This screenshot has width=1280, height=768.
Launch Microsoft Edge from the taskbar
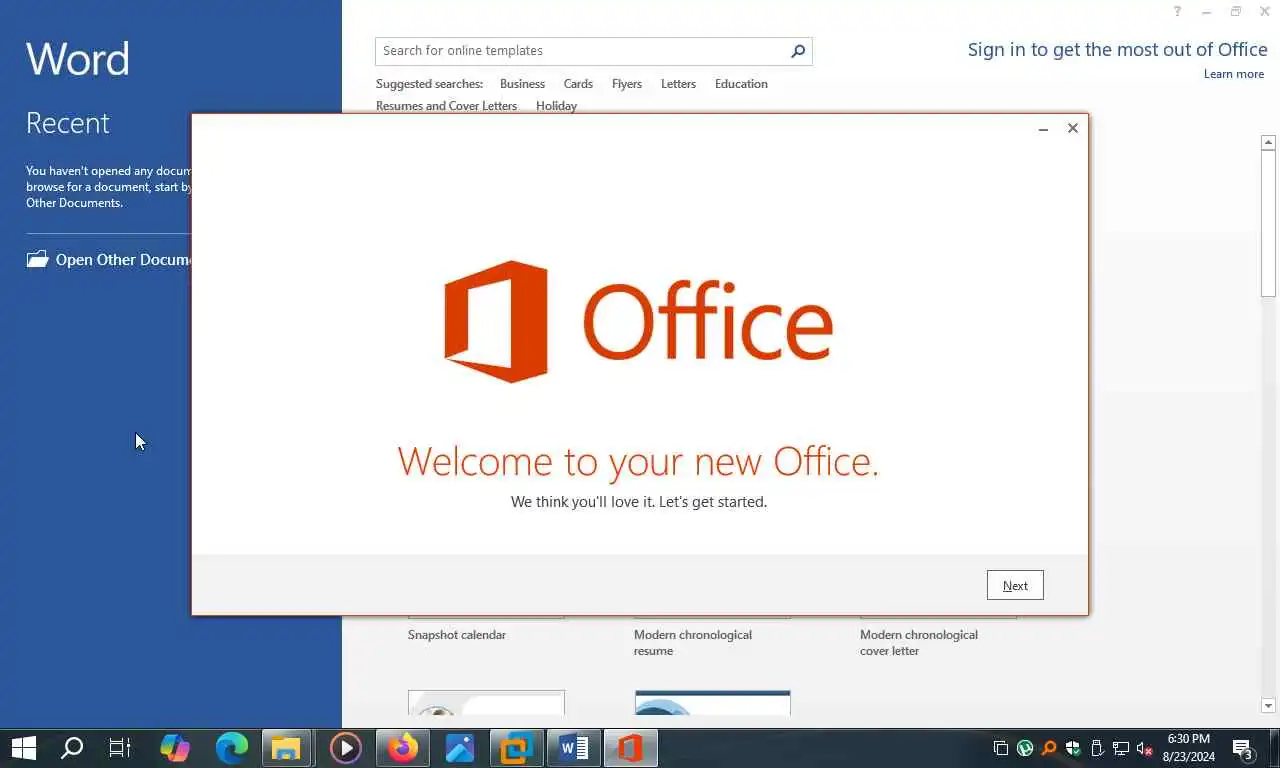(232, 748)
